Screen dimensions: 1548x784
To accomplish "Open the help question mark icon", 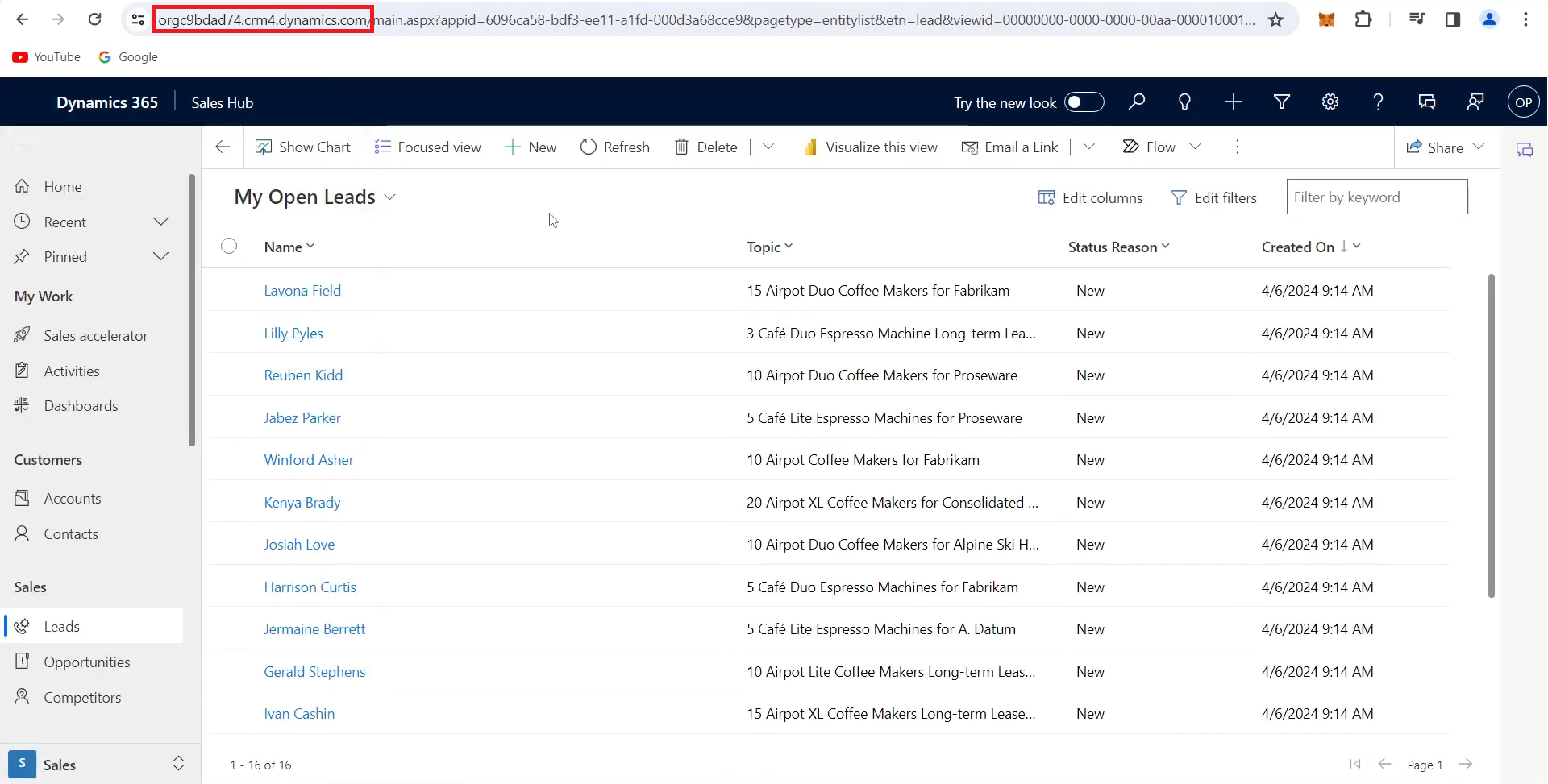I will [x=1378, y=102].
